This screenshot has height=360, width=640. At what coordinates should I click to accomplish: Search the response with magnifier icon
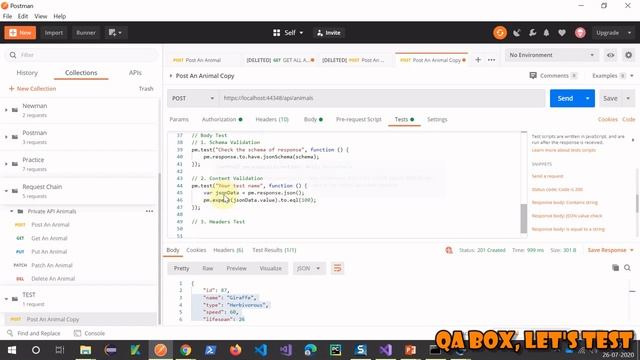coord(627,268)
